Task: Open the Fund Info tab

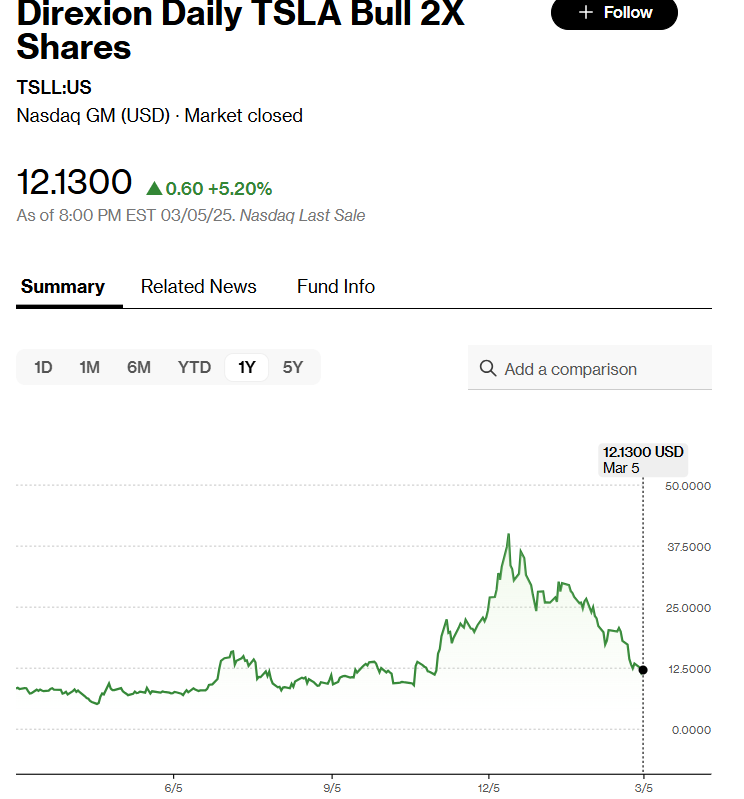Action: pos(336,287)
